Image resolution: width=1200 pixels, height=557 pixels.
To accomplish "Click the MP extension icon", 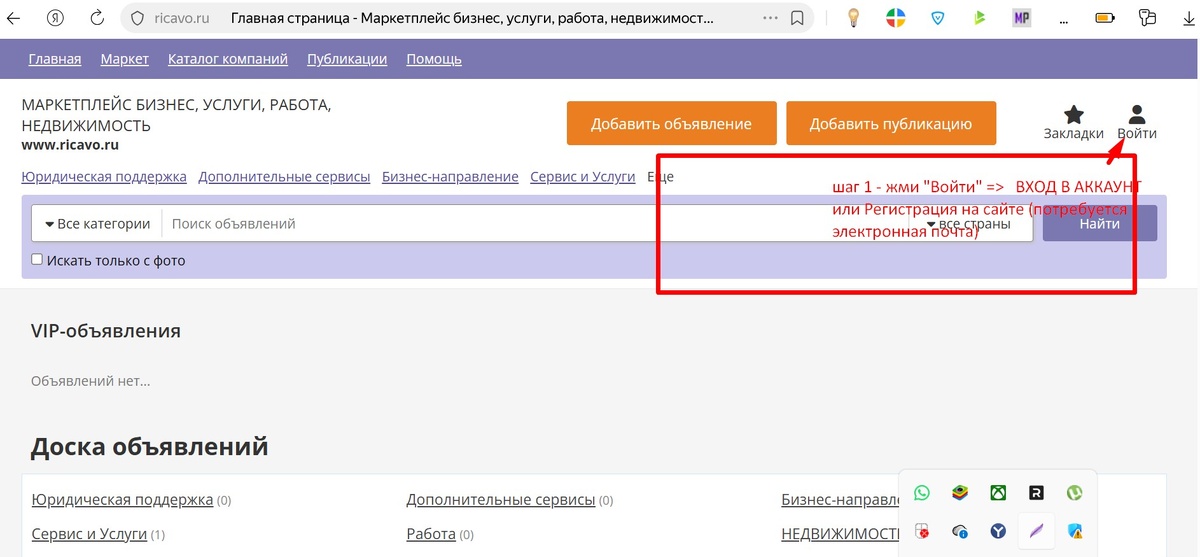I will [1021, 17].
